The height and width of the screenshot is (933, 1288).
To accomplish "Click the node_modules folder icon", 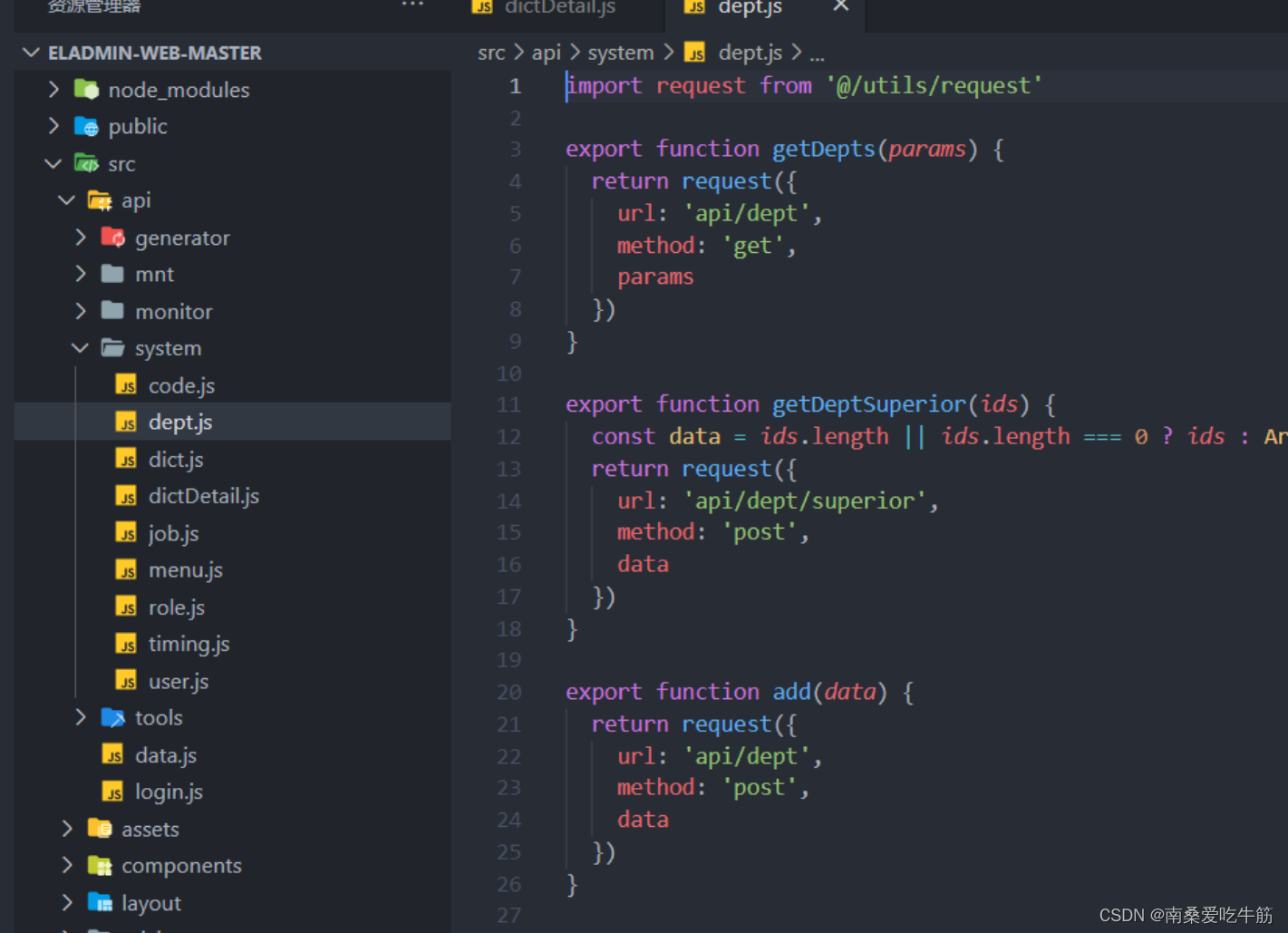I will click(86, 90).
